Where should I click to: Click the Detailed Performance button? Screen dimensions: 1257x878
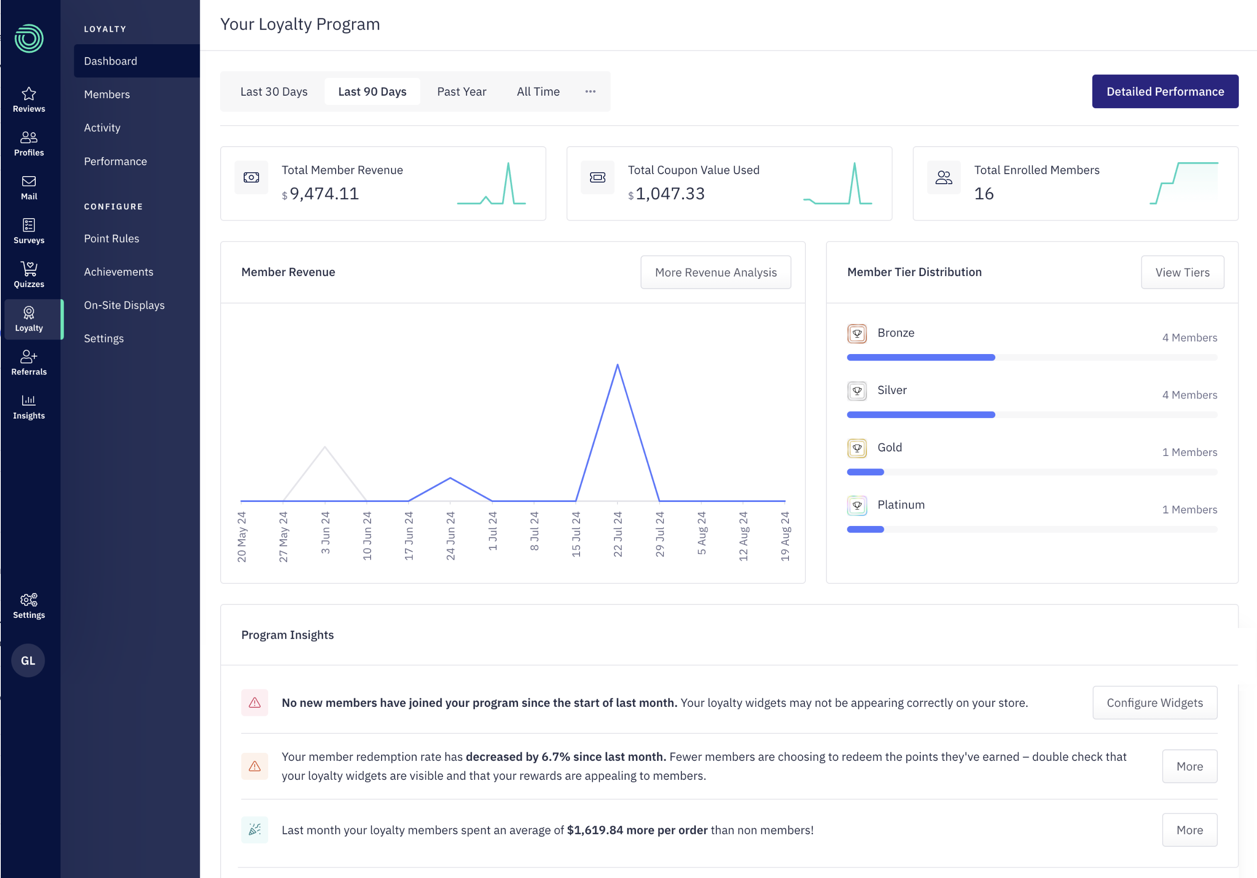coord(1165,91)
